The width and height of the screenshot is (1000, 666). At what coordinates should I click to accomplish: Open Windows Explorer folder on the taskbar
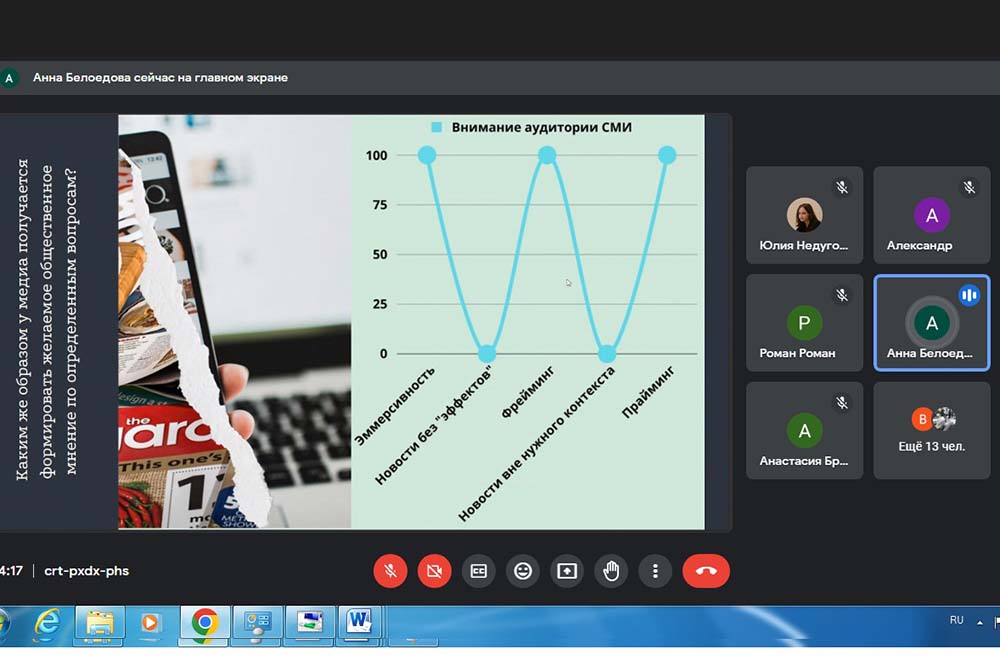click(100, 624)
